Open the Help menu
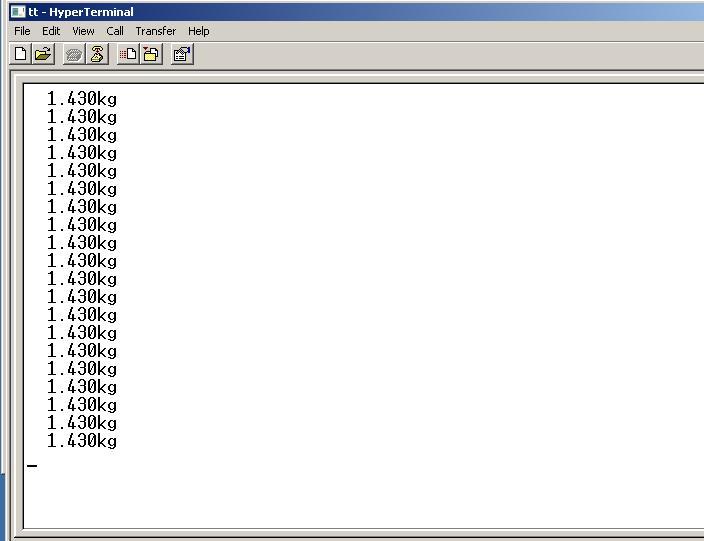The height and width of the screenshot is (541, 704). click(x=198, y=31)
